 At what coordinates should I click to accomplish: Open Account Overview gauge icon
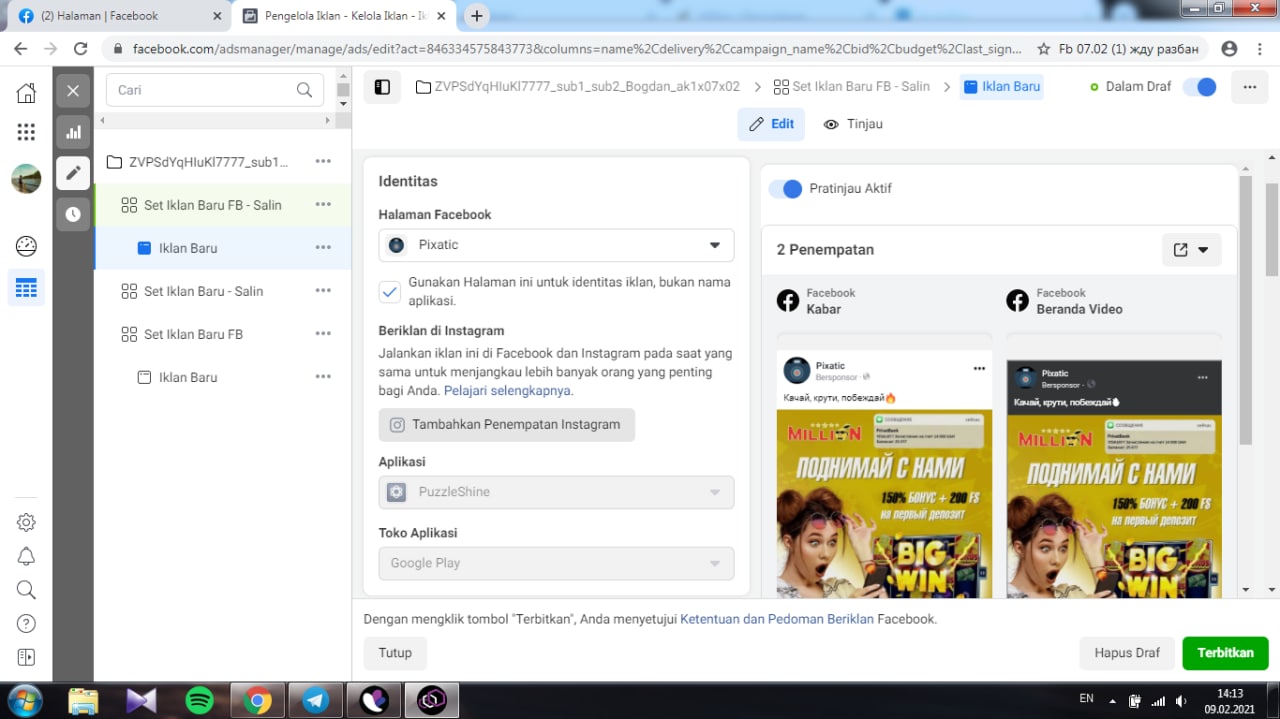click(x=26, y=246)
